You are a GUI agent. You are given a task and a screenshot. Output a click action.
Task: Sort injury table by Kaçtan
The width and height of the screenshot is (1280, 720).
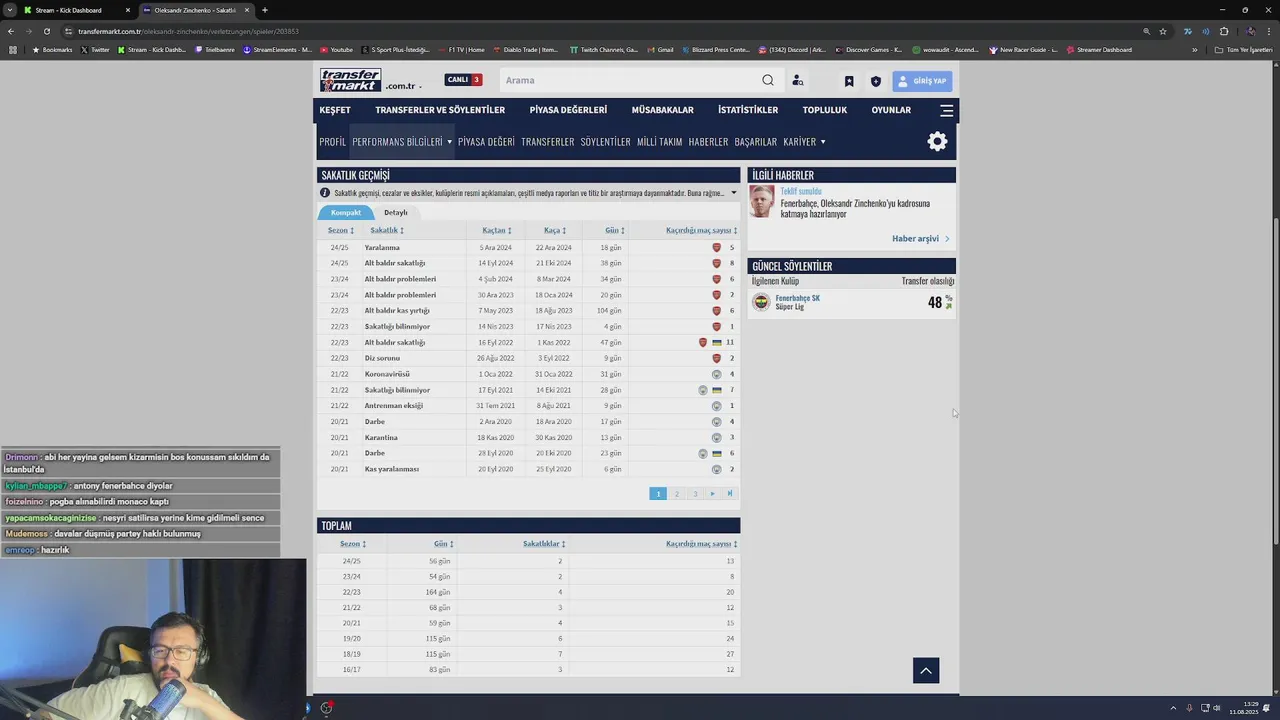pos(497,231)
